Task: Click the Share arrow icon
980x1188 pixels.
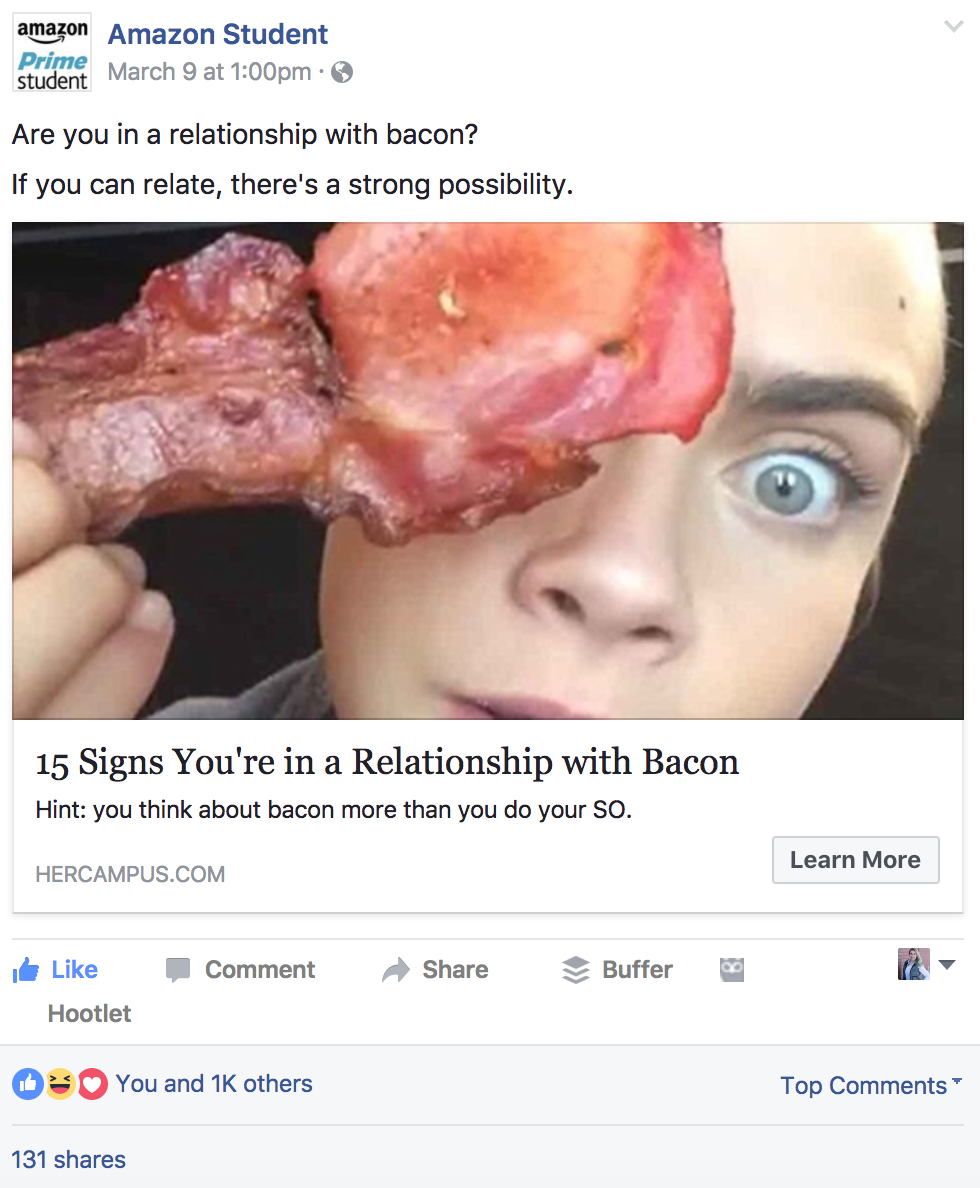Action: [x=396, y=970]
